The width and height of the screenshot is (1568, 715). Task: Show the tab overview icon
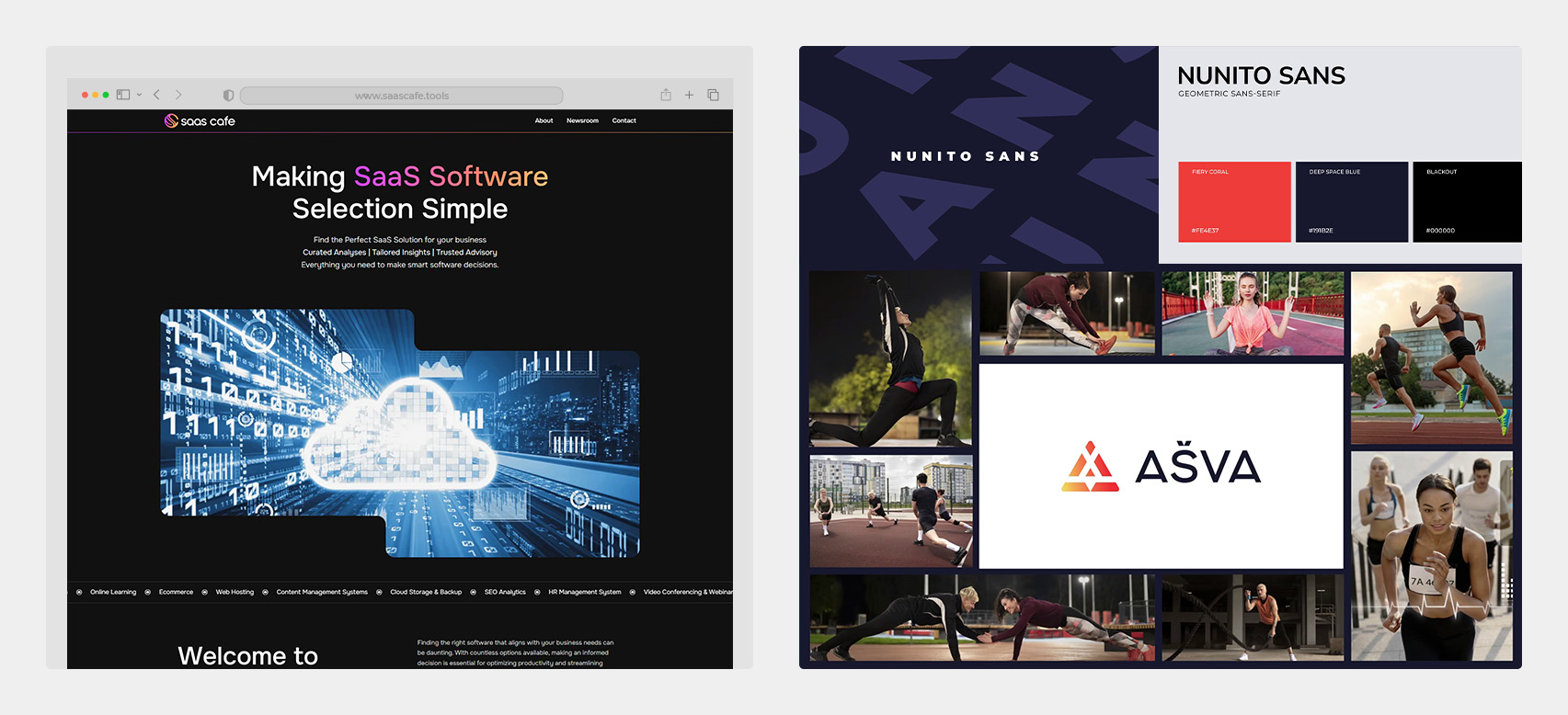click(x=713, y=95)
